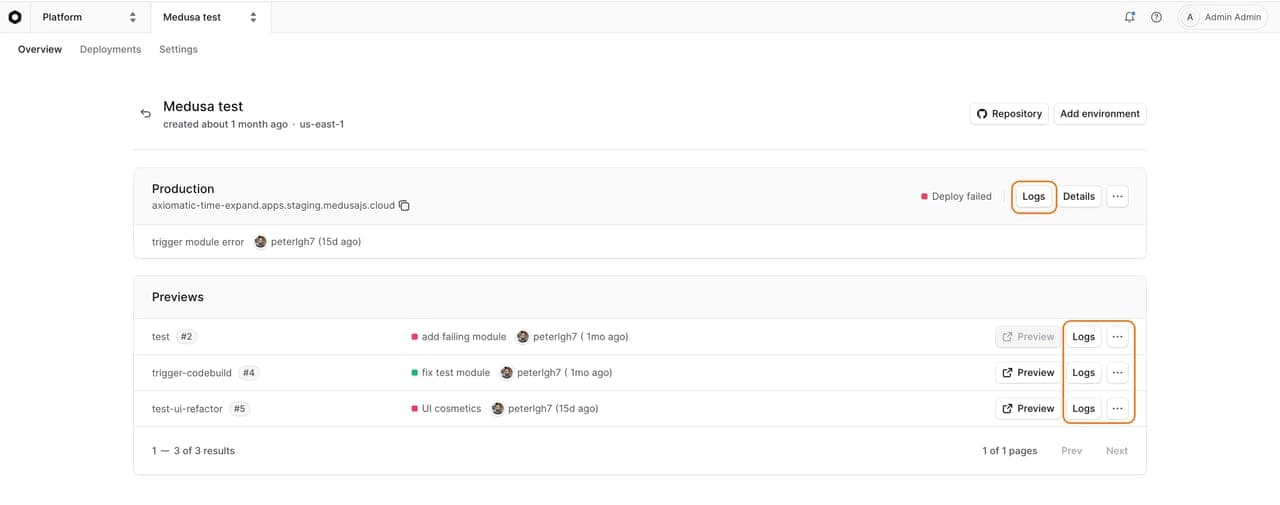The height and width of the screenshot is (505, 1280).
Task: Open the more options menu for trigger-codebuild
Action: 1118,373
